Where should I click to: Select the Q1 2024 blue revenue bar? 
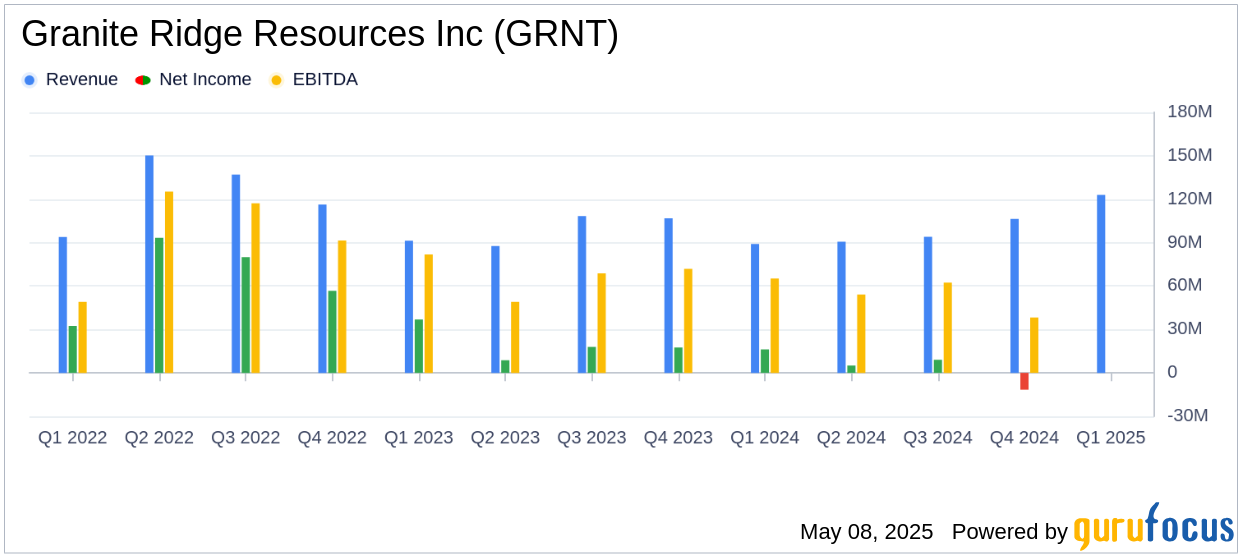coord(755,308)
